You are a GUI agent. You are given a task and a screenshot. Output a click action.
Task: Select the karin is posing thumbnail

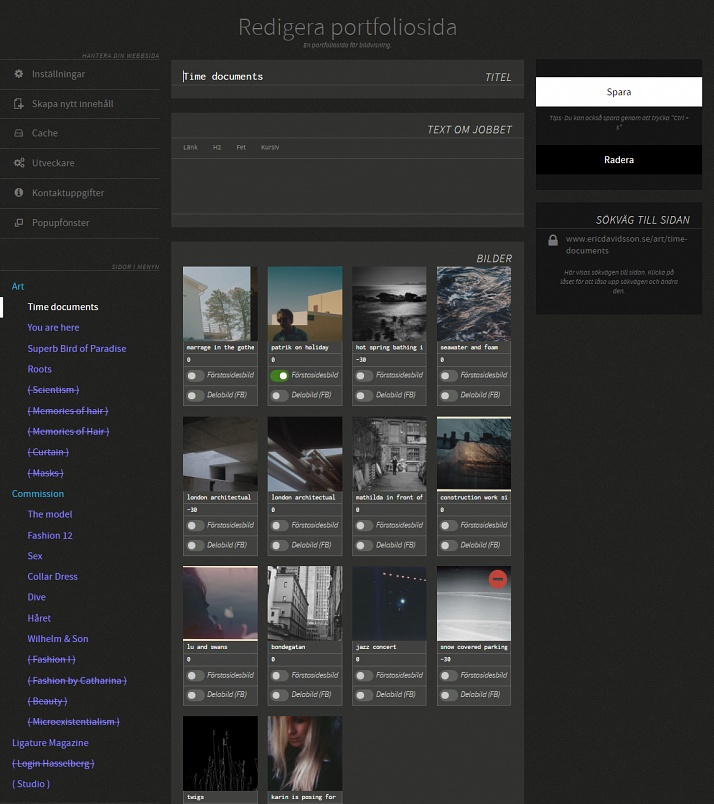[305, 753]
